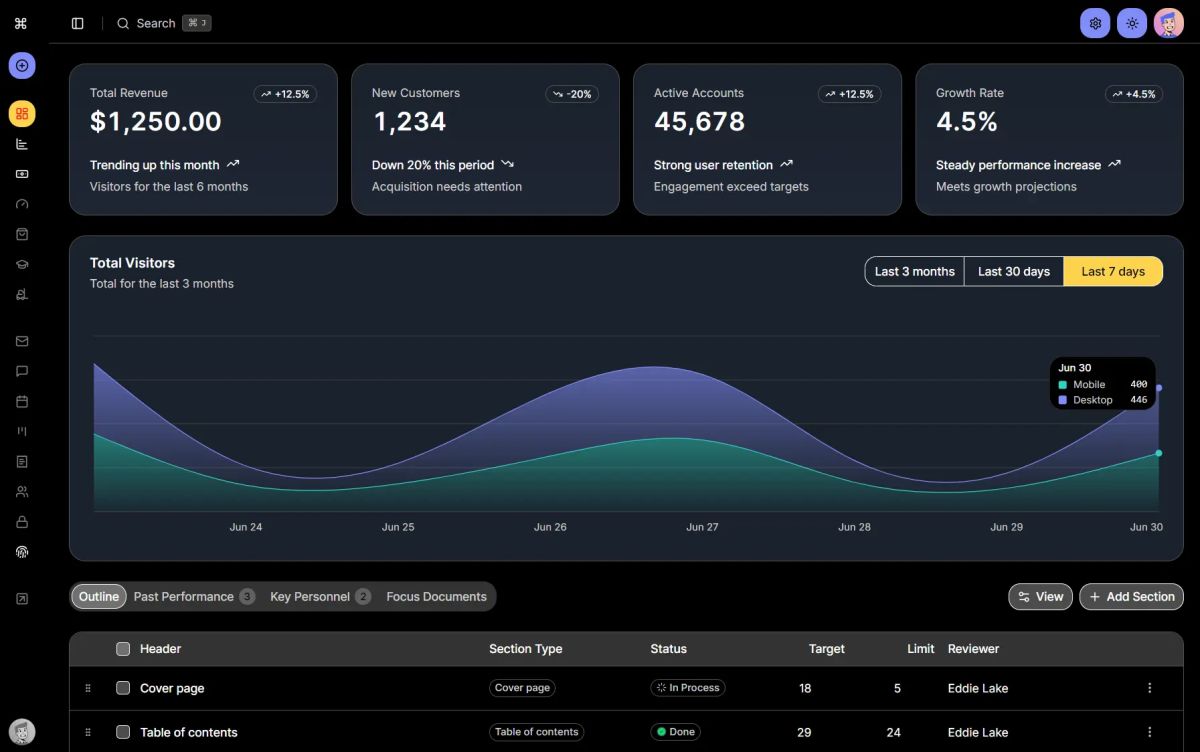
Task: Open the Analytics bar chart icon
Action: 21,143
